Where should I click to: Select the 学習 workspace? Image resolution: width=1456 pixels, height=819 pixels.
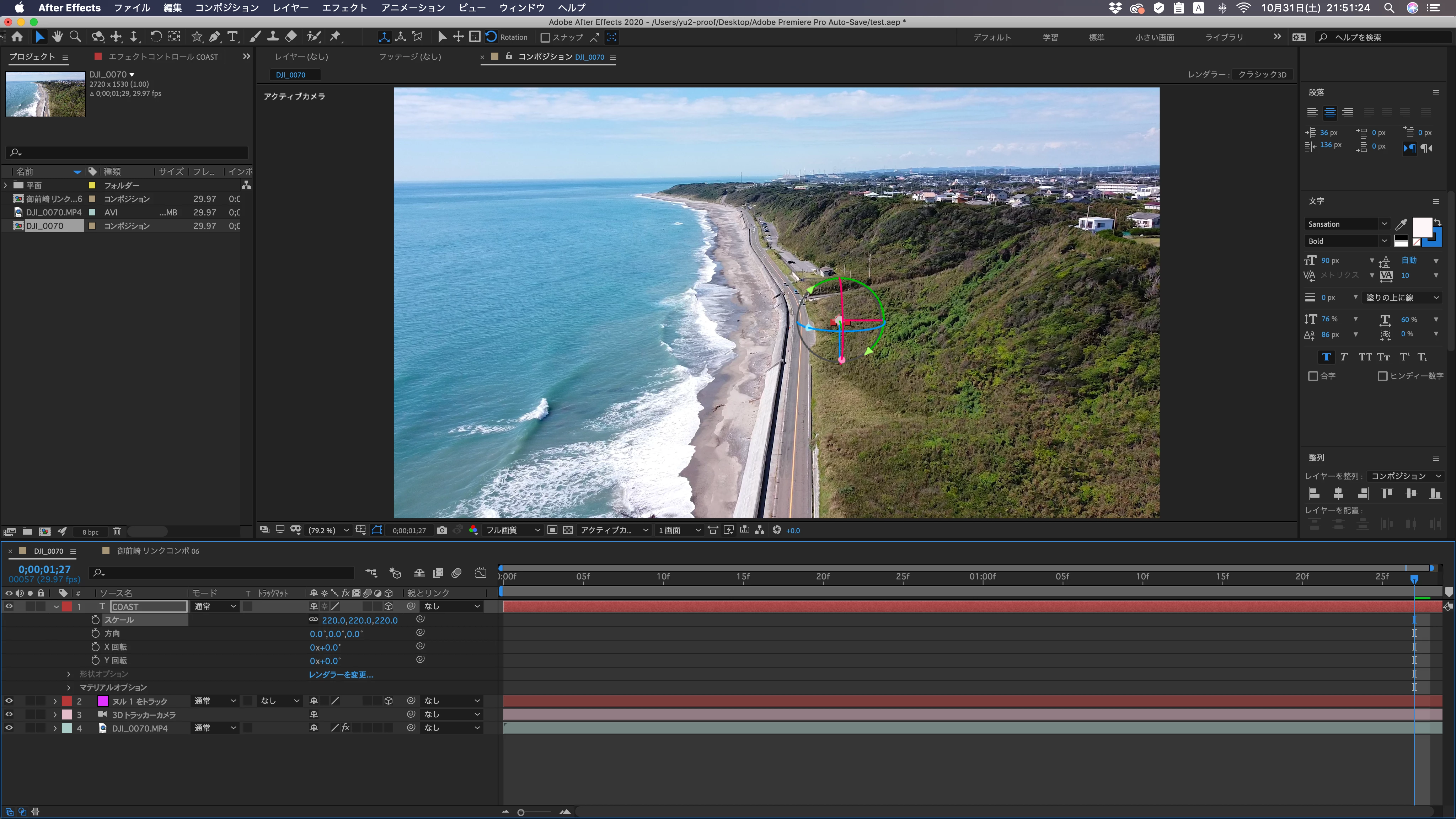click(x=1050, y=37)
